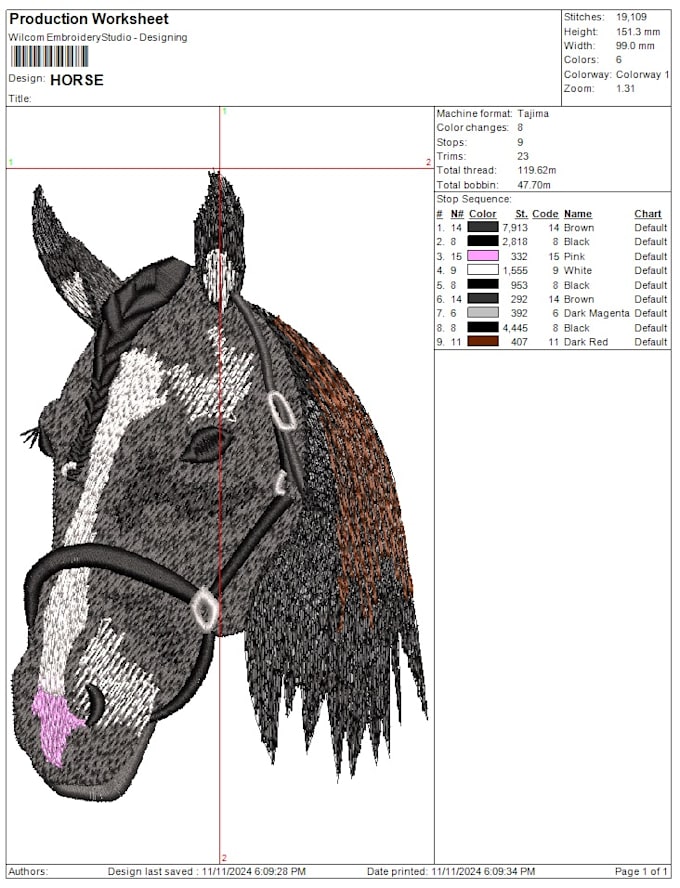Image resolution: width=680 pixels, height=888 pixels.
Task: Click the color changes value '8'
Action: pos(520,127)
